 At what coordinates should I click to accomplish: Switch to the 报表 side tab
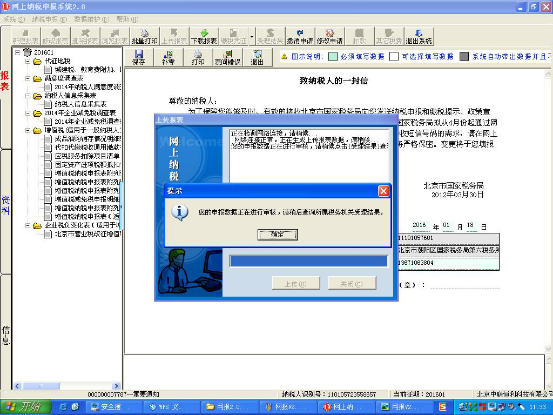pos(5,81)
